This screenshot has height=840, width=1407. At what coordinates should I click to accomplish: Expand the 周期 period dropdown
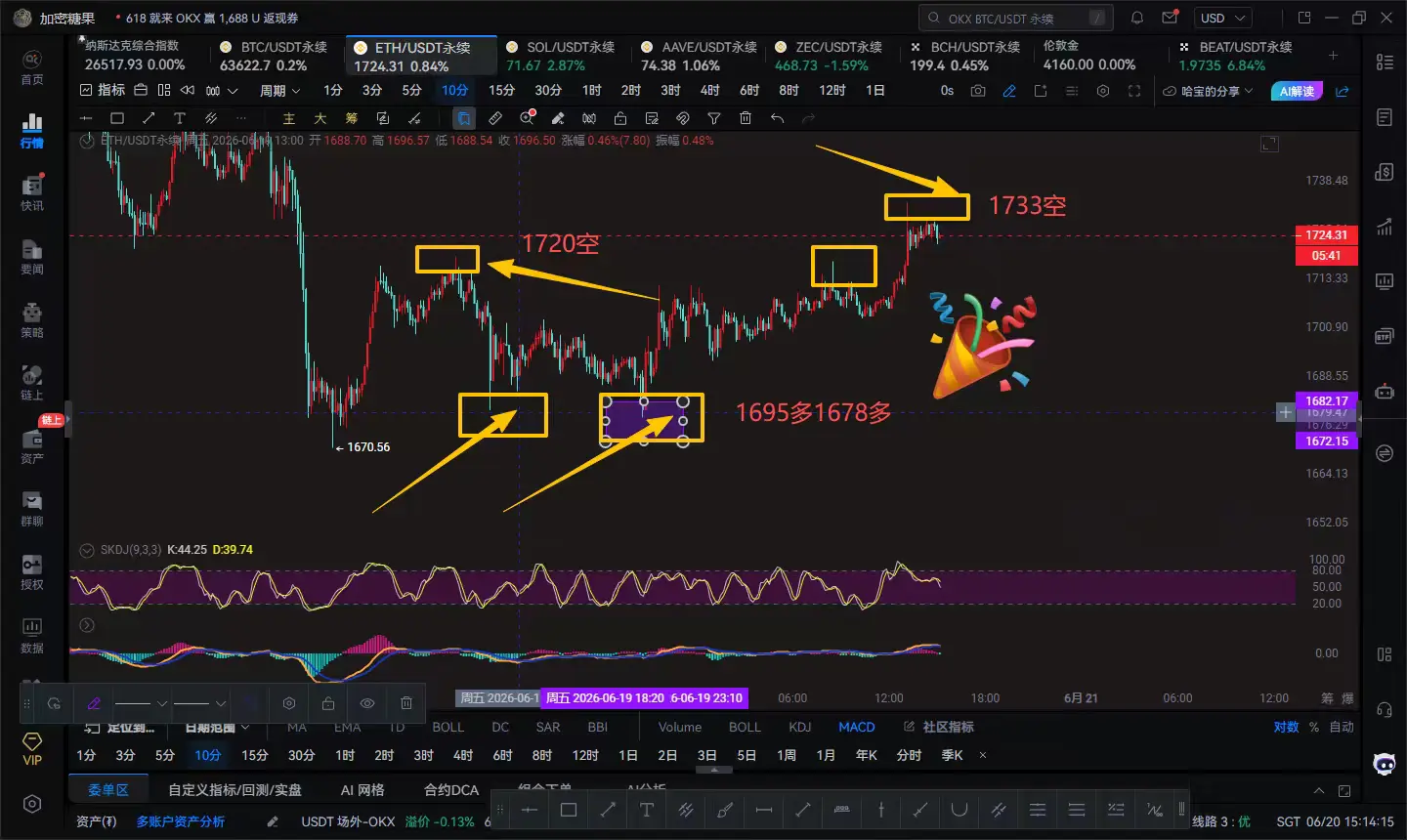point(279,91)
